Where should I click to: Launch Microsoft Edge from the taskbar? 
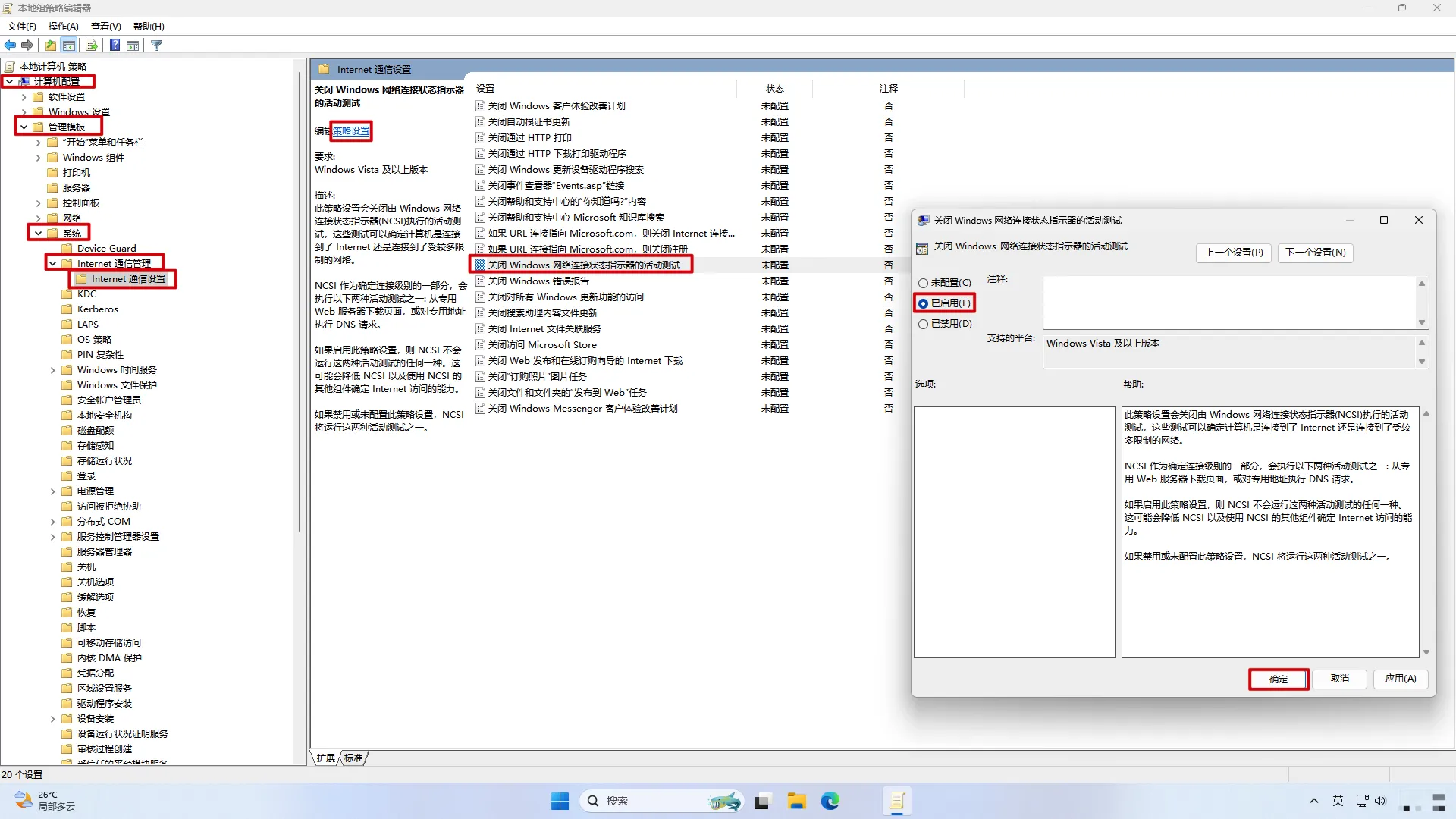[x=830, y=801]
